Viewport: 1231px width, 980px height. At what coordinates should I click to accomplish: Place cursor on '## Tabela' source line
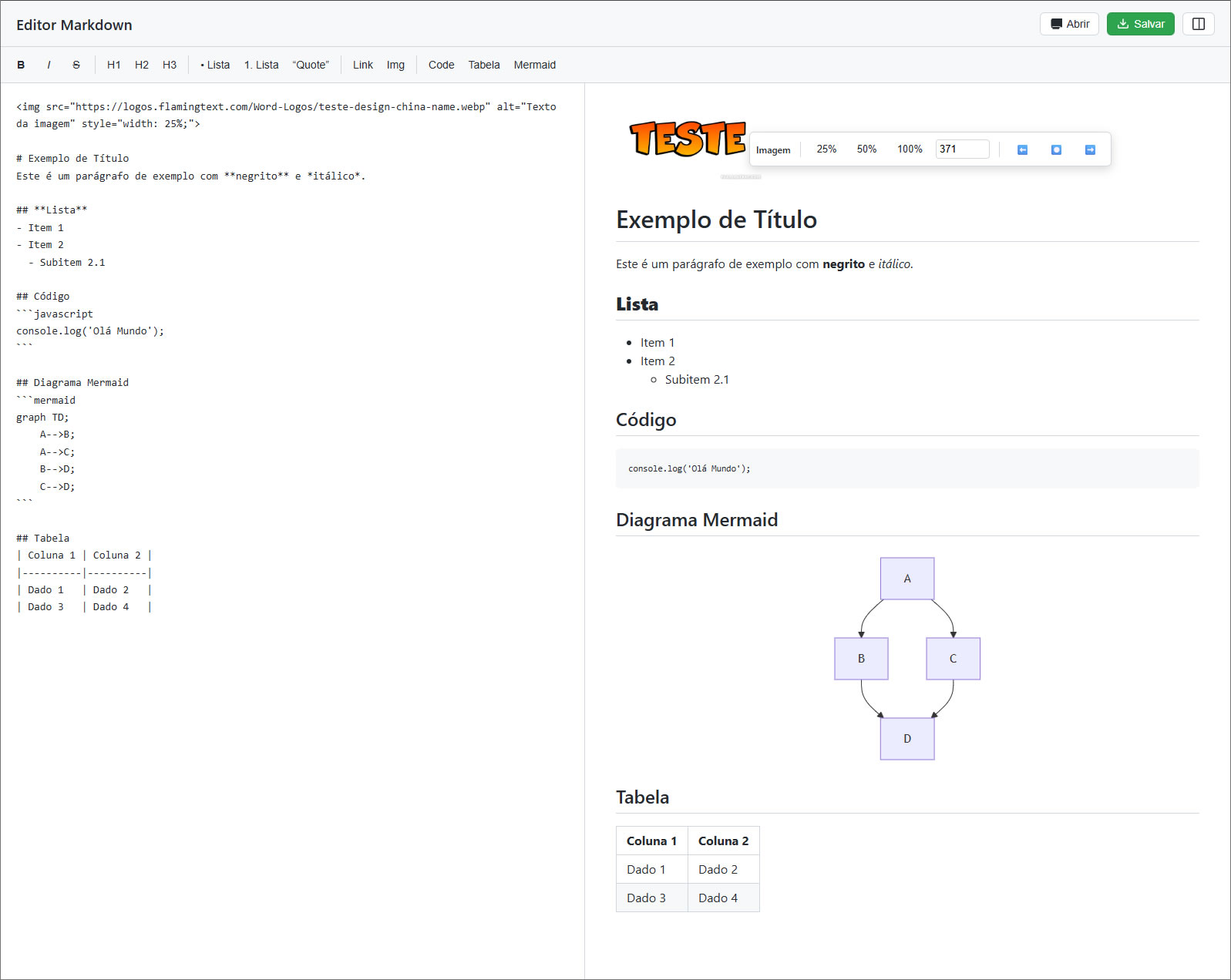pos(43,539)
